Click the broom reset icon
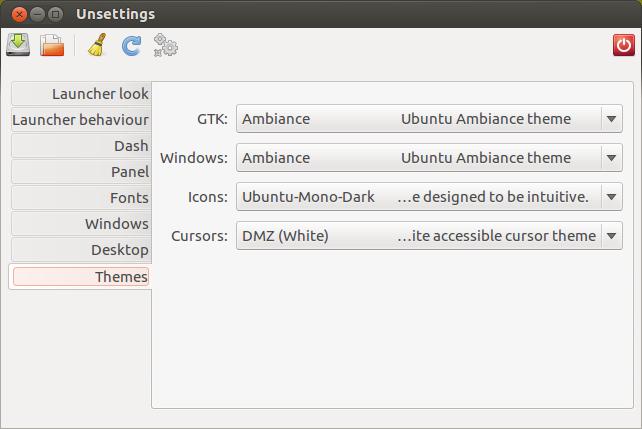The height and width of the screenshot is (429, 642). tap(97, 45)
